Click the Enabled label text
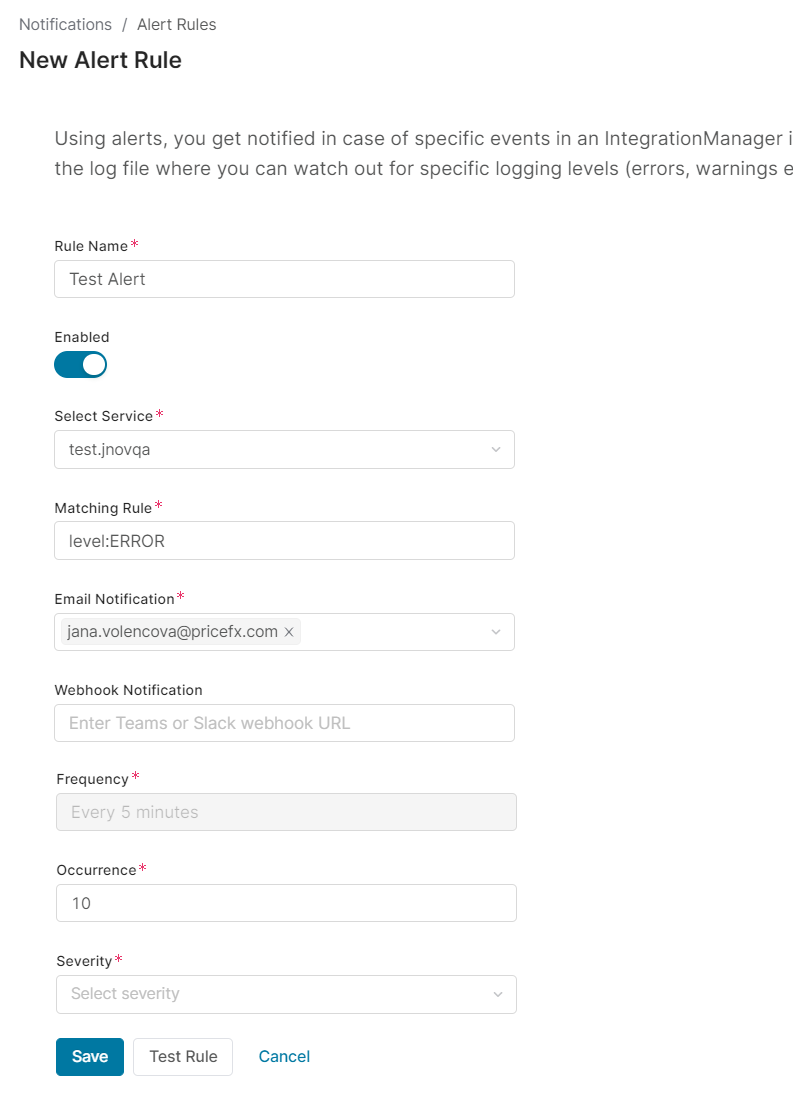 [x=82, y=337]
